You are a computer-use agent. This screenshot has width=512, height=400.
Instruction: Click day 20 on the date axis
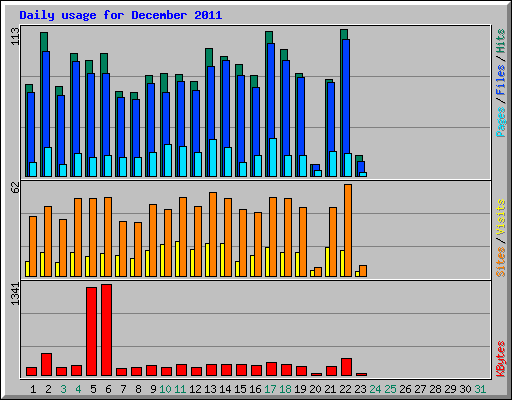315,389
